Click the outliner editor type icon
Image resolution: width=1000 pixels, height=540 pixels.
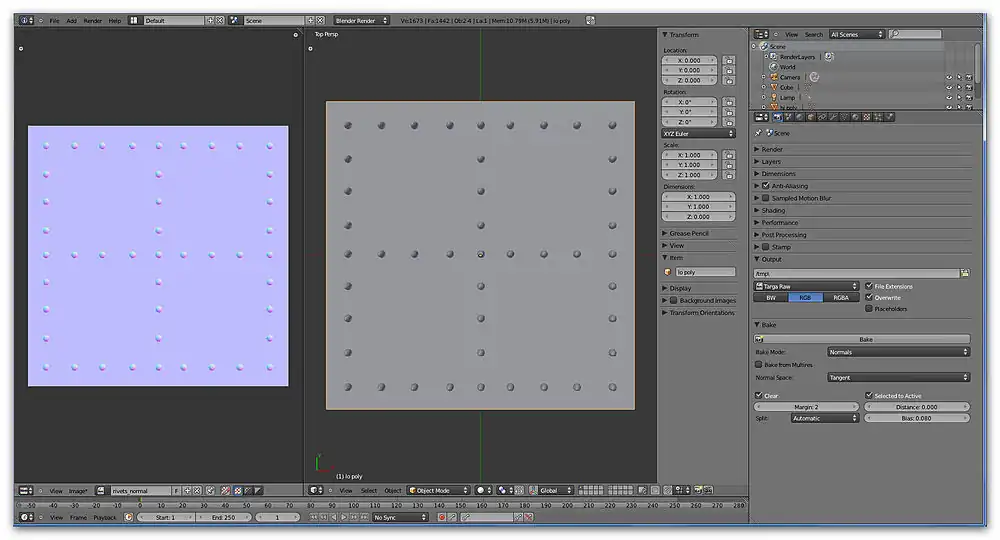[x=761, y=34]
